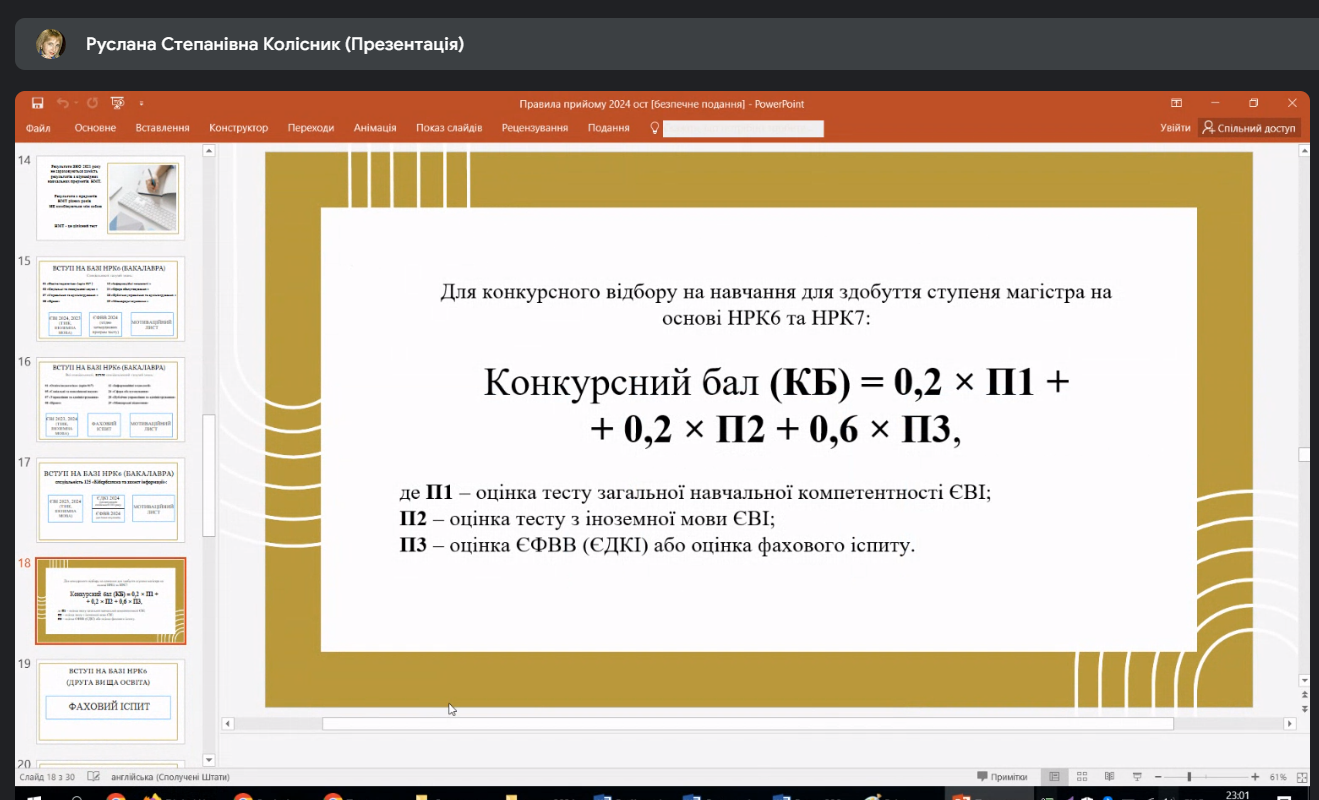Click the taskbar clock showing 23:01
1319x800 pixels.
coord(1237,796)
